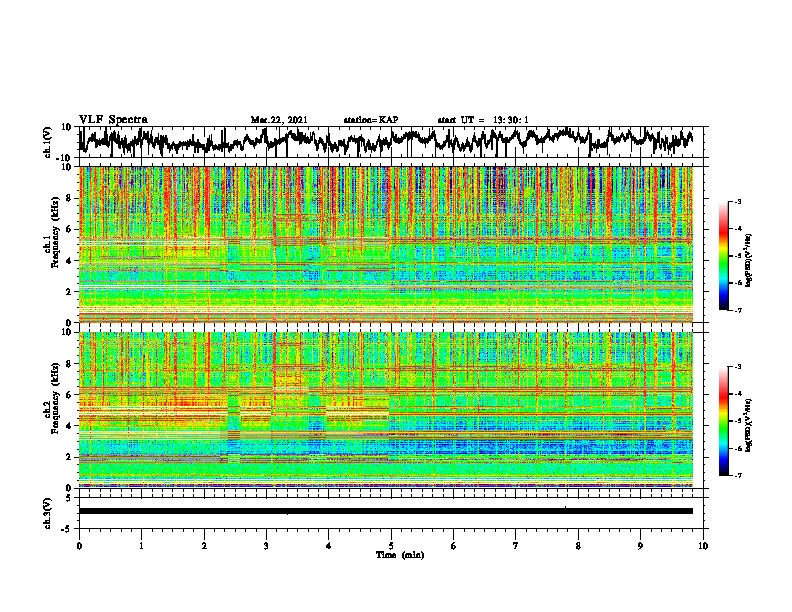Click the ch.2 spectrogram panel
The height and width of the screenshot is (612, 792).
[386, 410]
